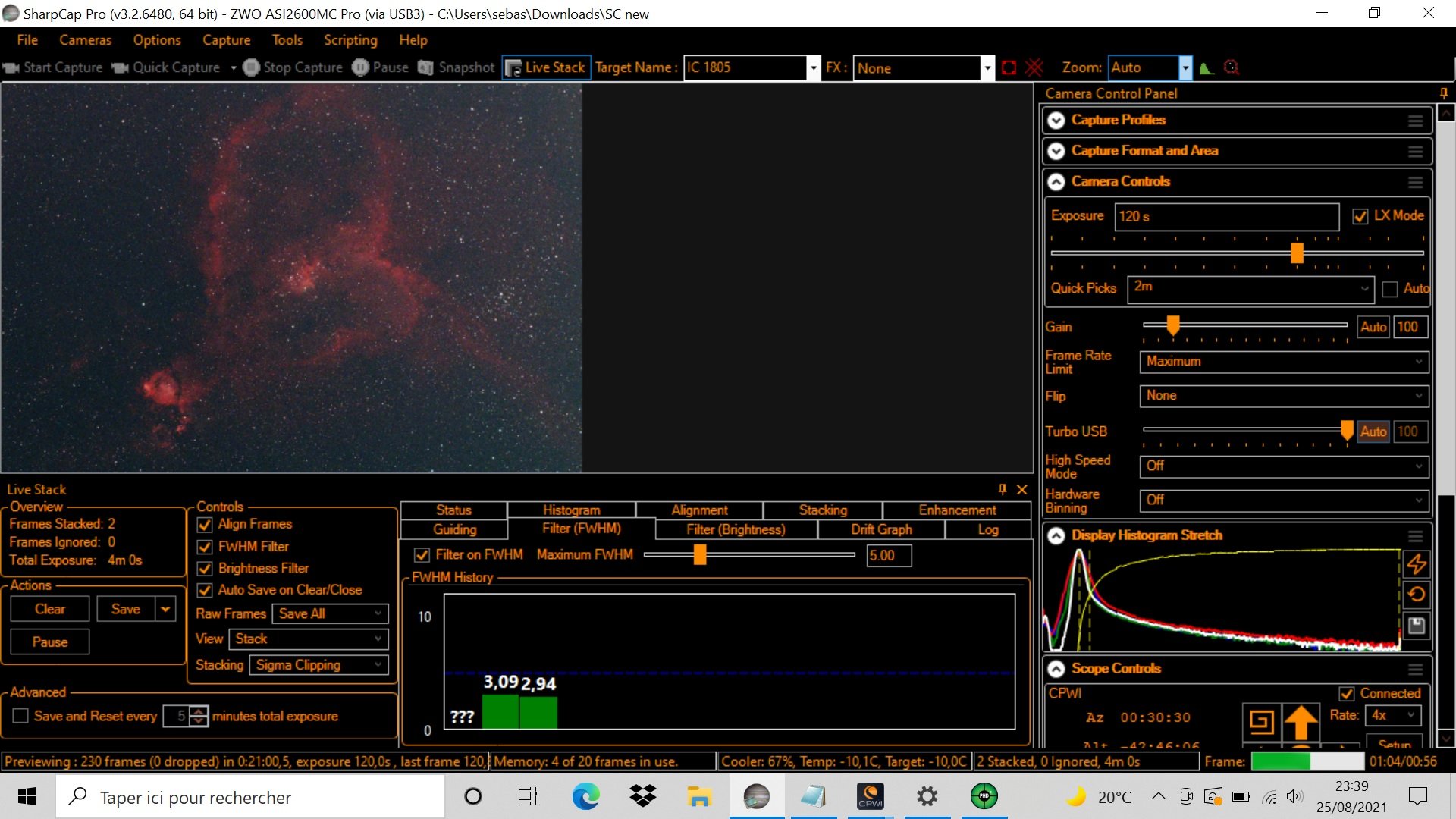Click the scope move up arrow

click(1301, 721)
